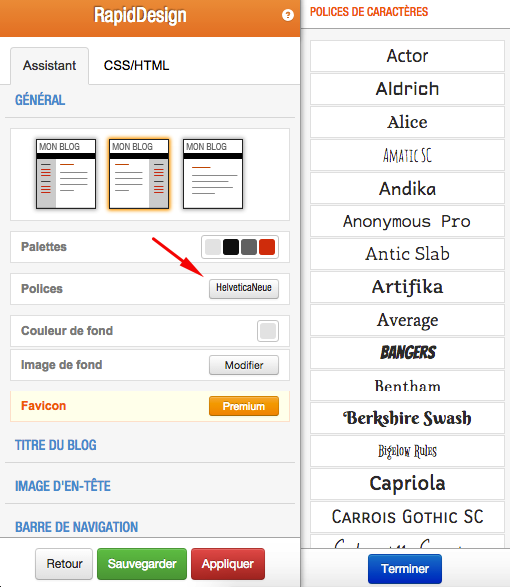This screenshot has width=510, height=587.
Task: Click the red Appliquer button
Action: pyautogui.click(x=228, y=564)
